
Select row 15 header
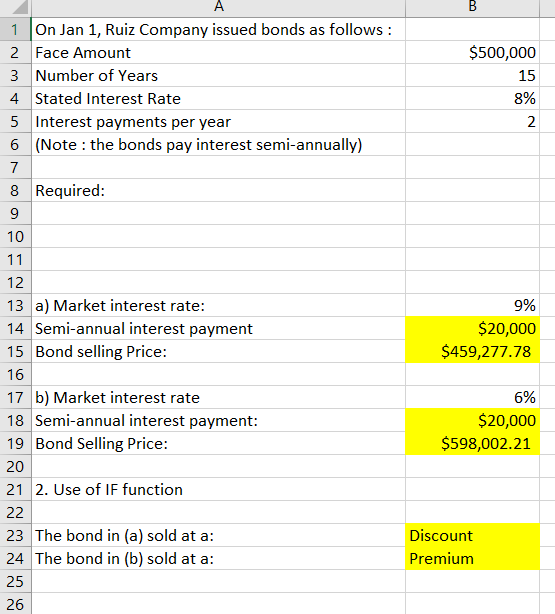click(x=15, y=352)
